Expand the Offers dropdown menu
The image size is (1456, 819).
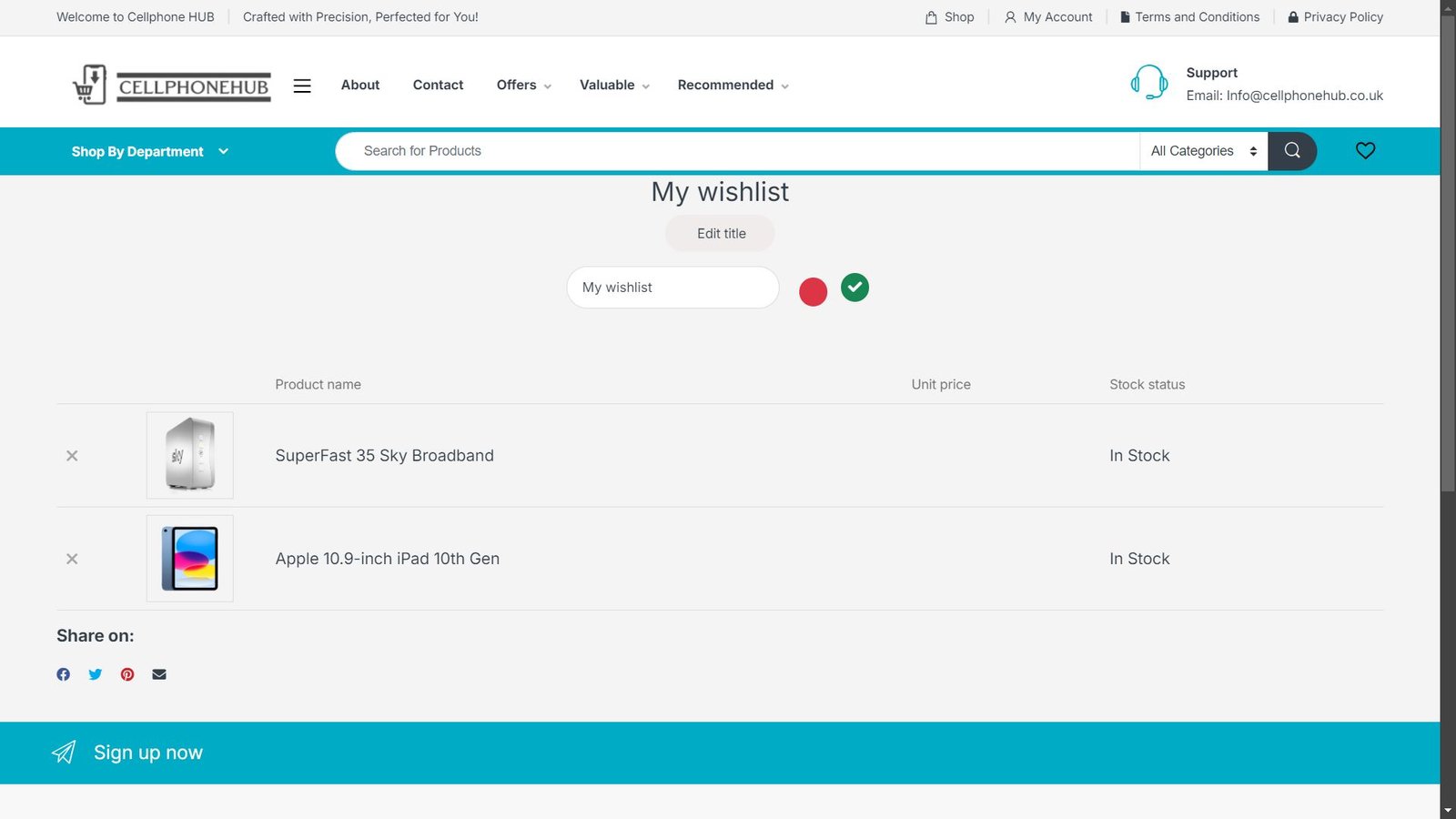pos(524,85)
